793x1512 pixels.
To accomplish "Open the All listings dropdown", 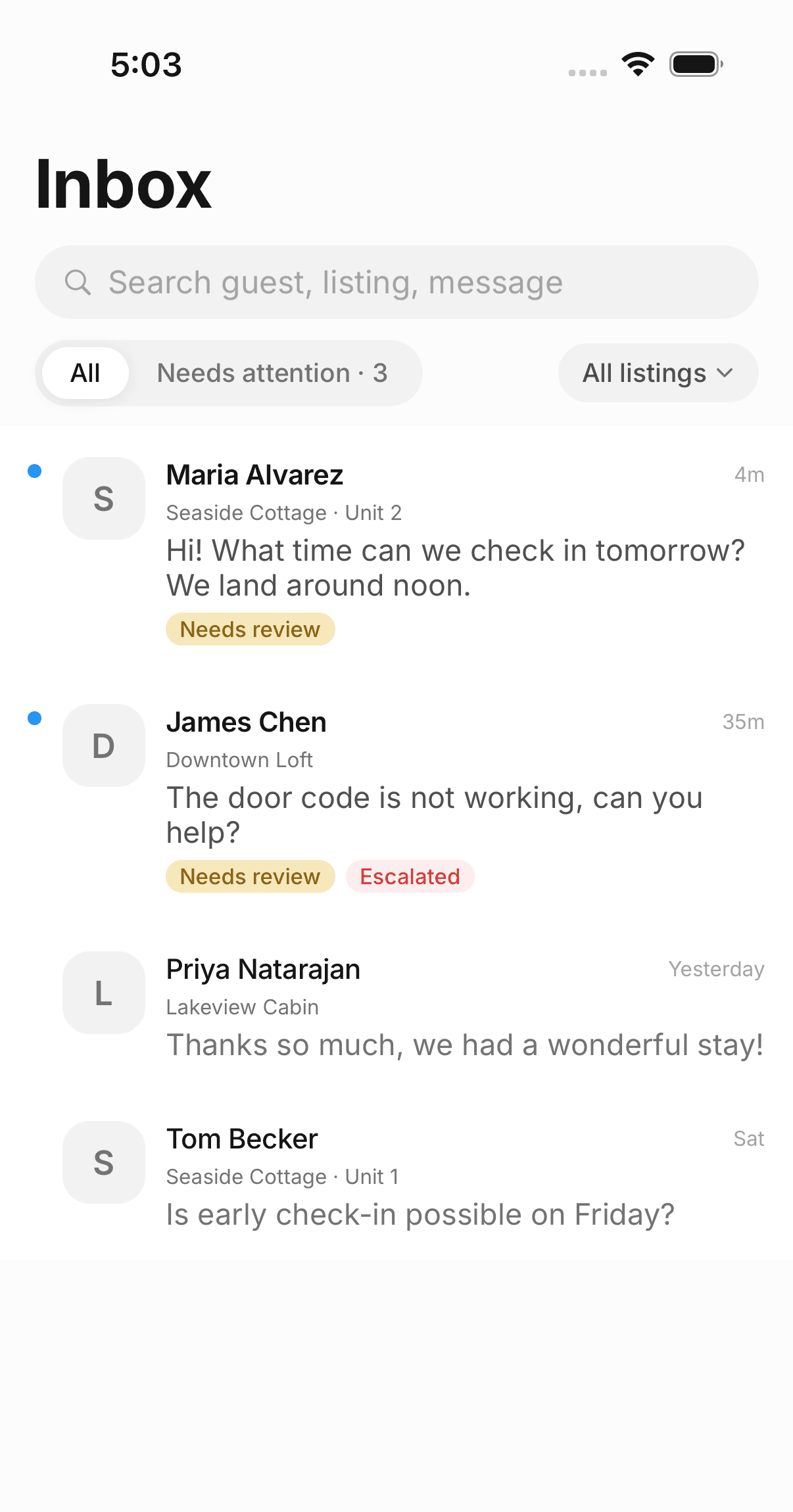I will coord(658,373).
